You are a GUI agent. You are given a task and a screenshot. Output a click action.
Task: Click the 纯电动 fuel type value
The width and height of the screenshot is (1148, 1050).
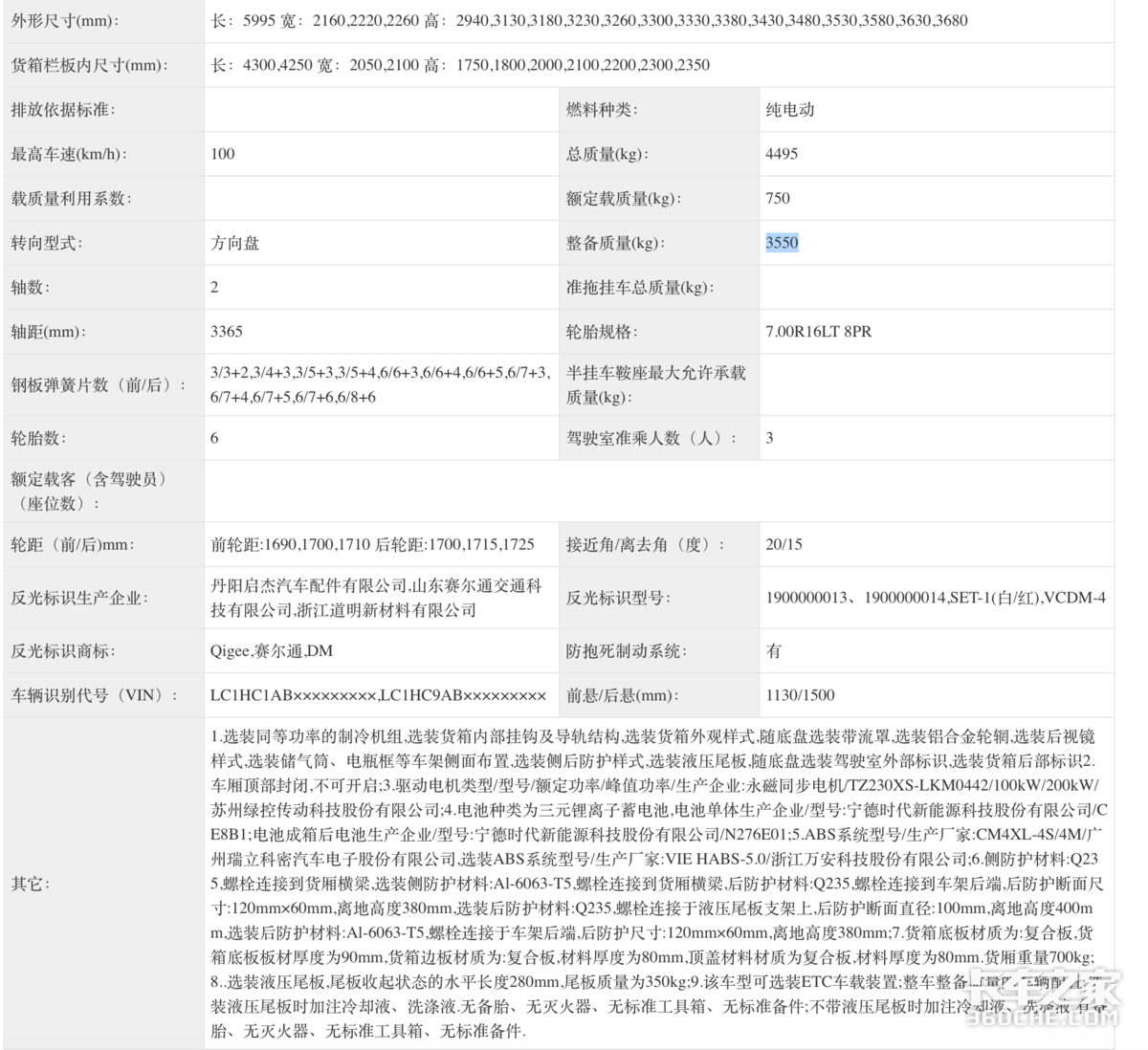790,110
